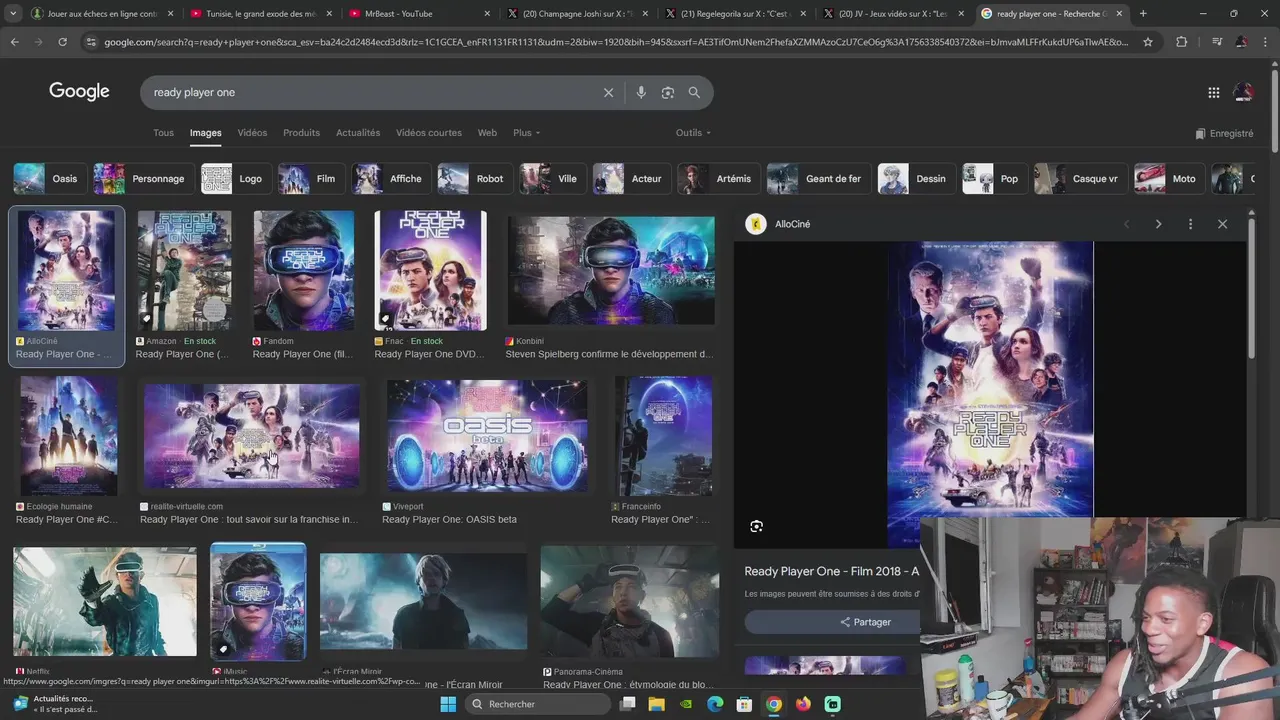Open a new browser tab

tap(1143, 14)
